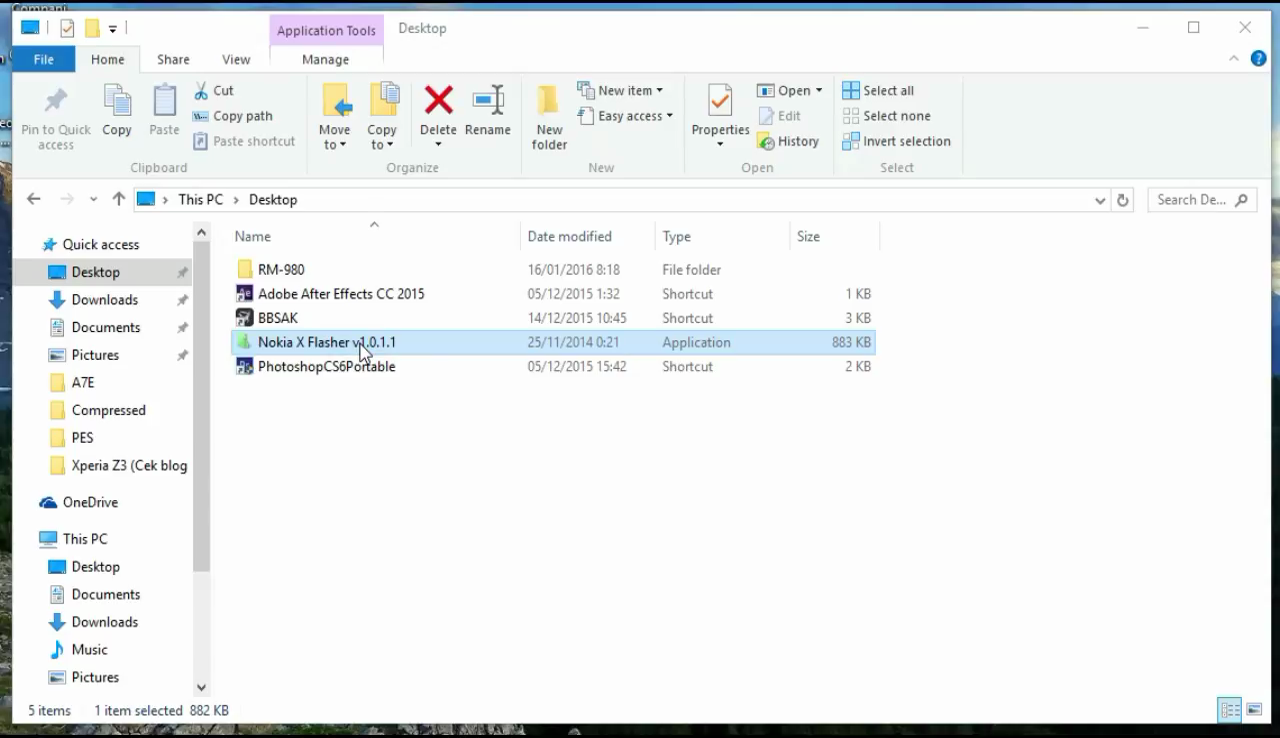Viewport: 1280px width, 738px height.
Task: Collapse the ribbon with chevron
Action: coord(1234,59)
